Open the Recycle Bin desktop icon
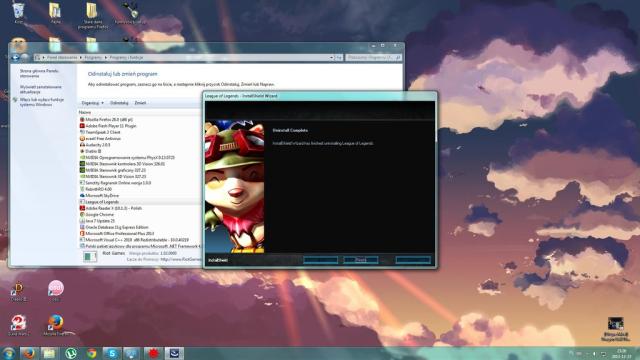 18,13
